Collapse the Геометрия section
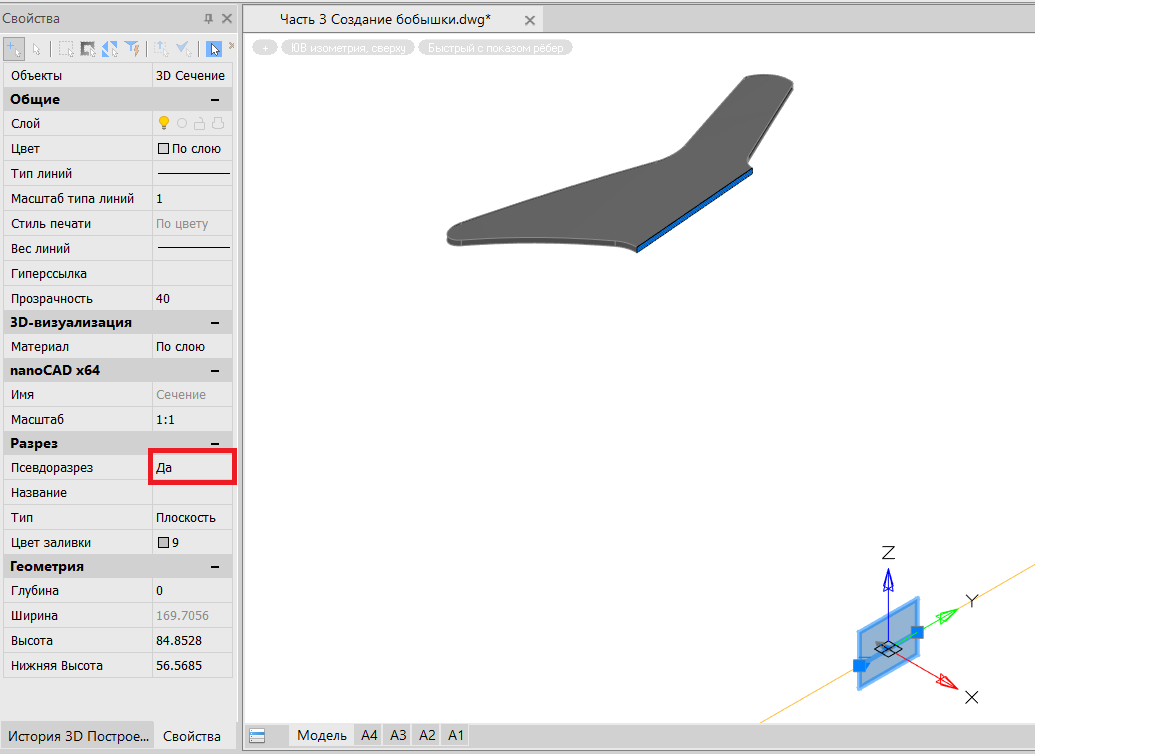Screen dimensions: 1152x754 [x=214, y=567]
